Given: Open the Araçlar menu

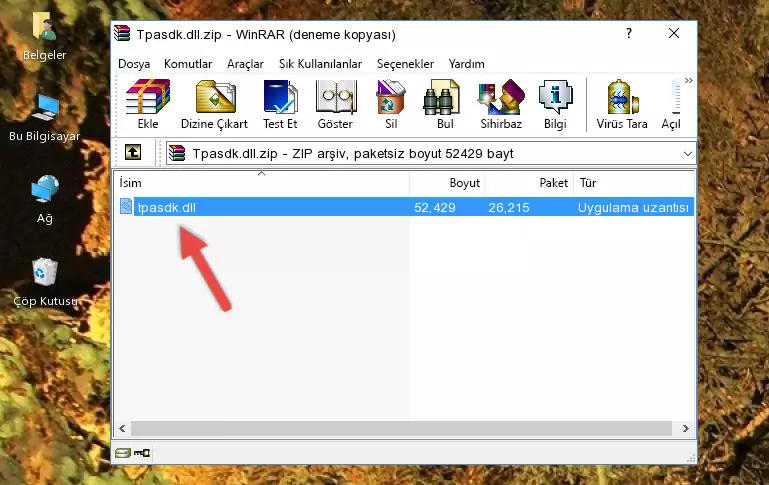Looking at the screenshot, I should [x=245, y=64].
